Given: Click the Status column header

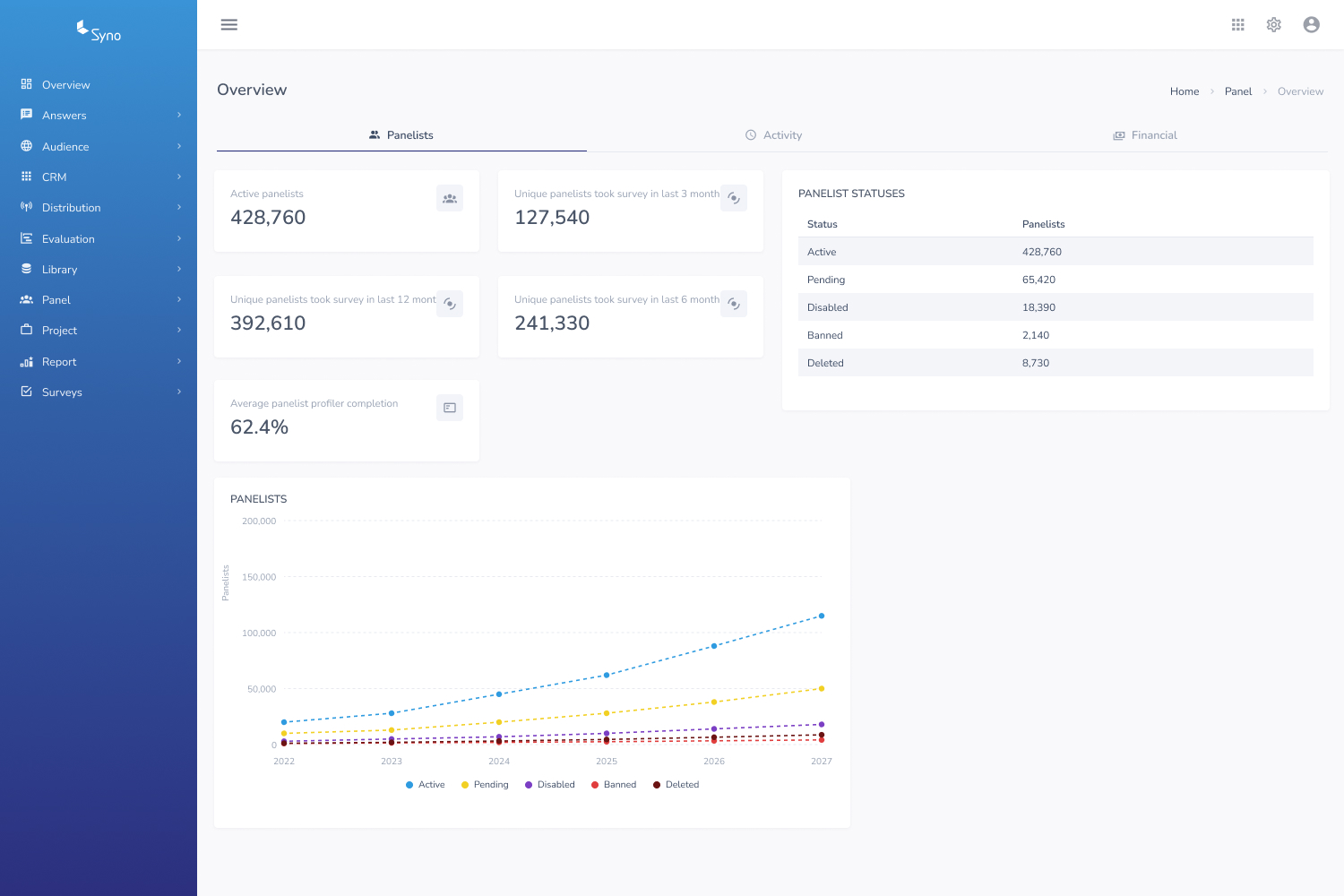Looking at the screenshot, I should click(823, 224).
